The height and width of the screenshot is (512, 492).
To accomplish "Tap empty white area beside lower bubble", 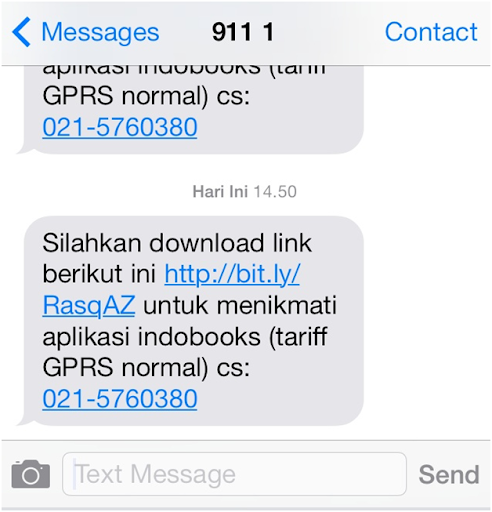I will [427, 320].
